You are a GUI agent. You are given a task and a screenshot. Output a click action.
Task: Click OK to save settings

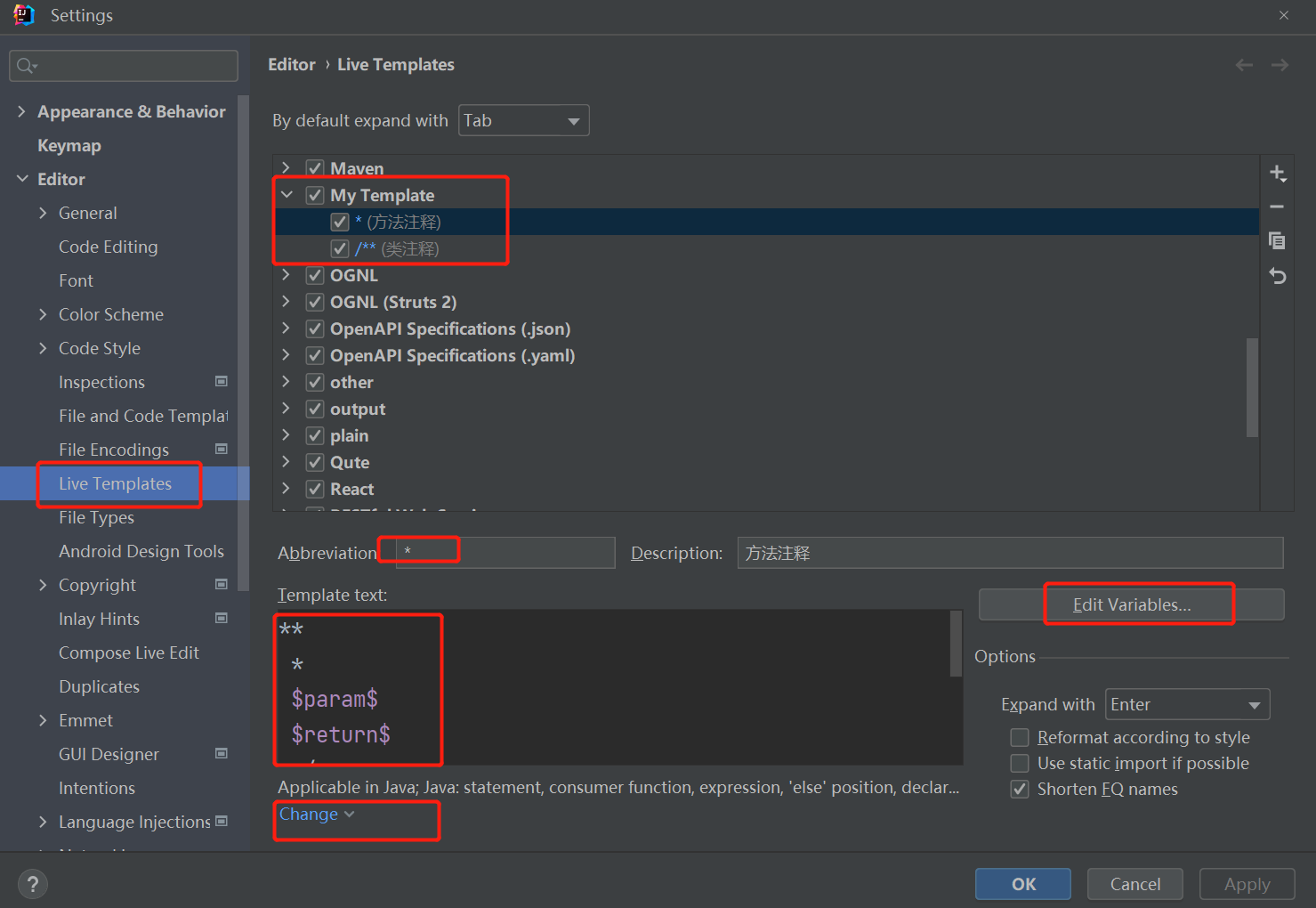pyautogui.click(x=1023, y=884)
